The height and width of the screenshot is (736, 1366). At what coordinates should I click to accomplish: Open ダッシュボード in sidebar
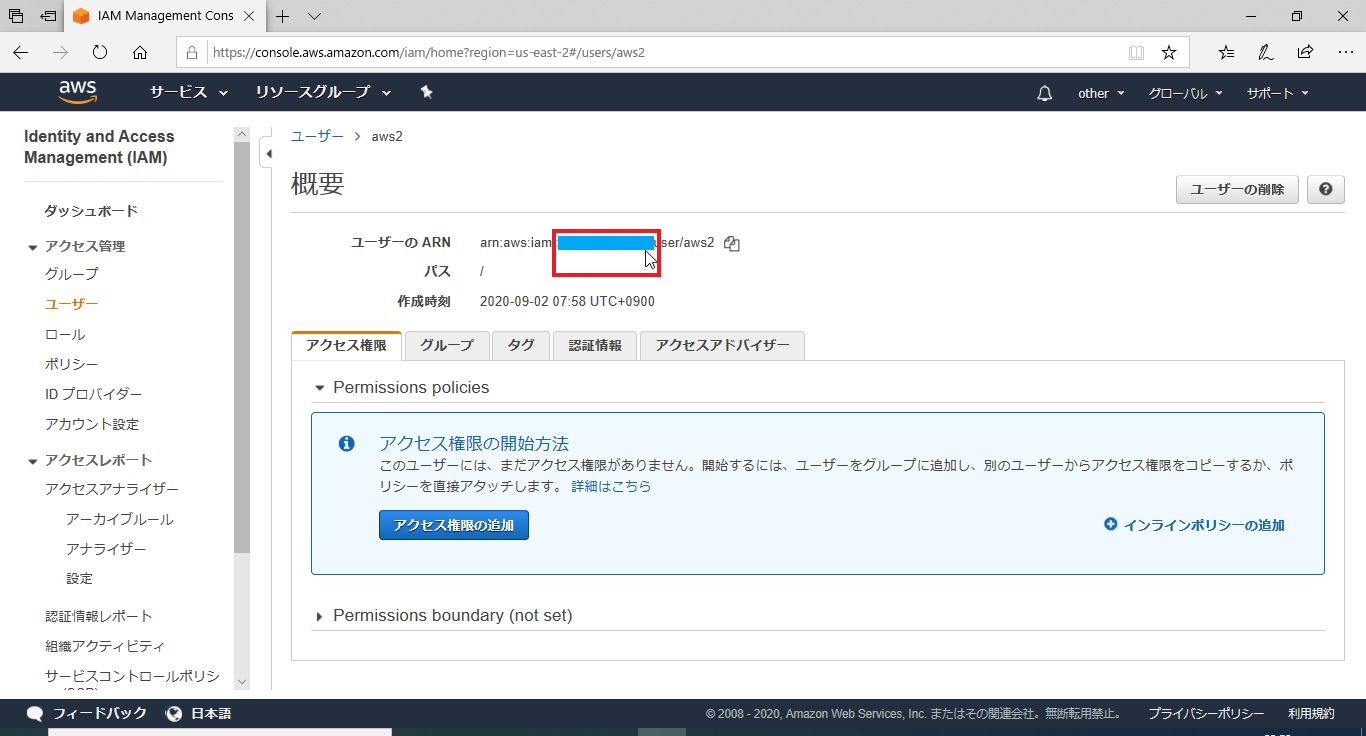click(91, 211)
